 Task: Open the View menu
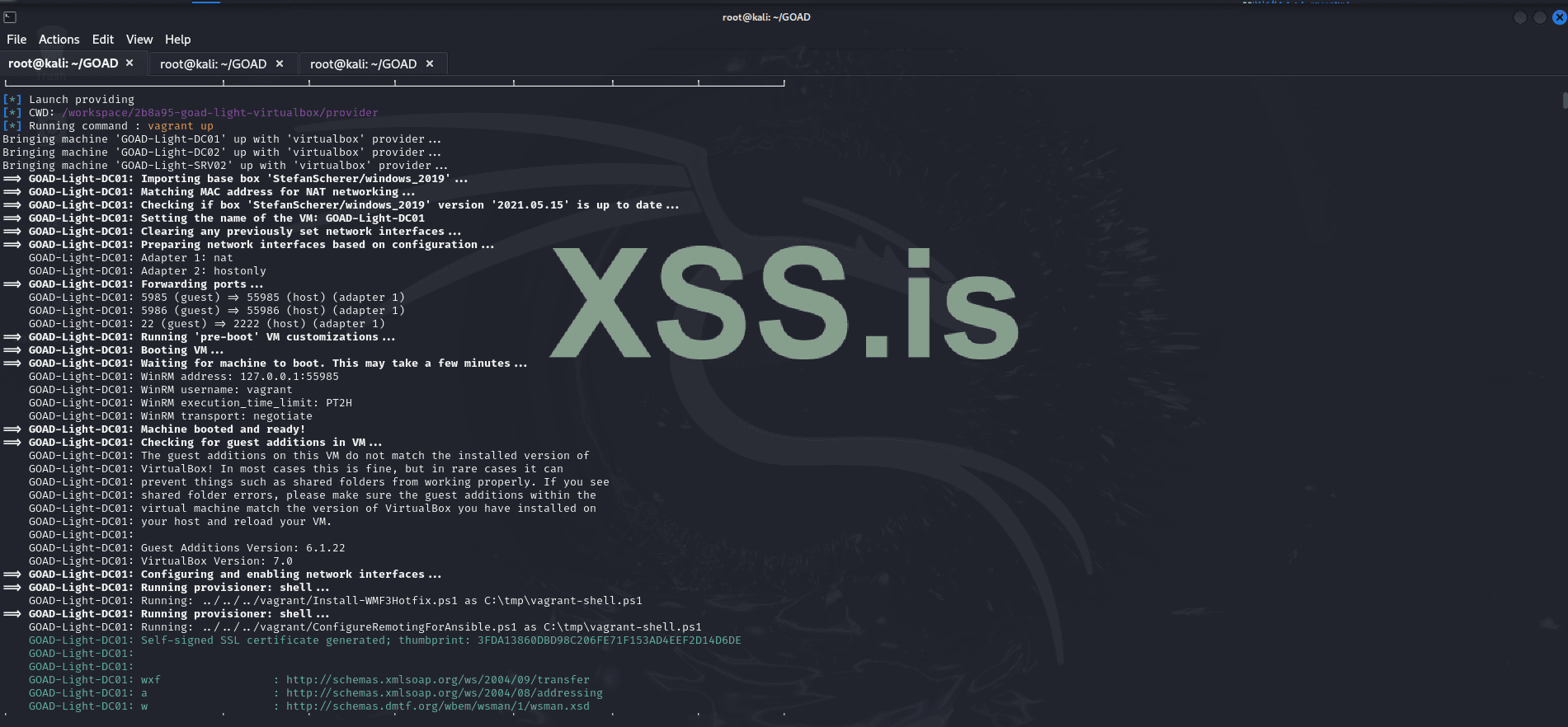[139, 40]
